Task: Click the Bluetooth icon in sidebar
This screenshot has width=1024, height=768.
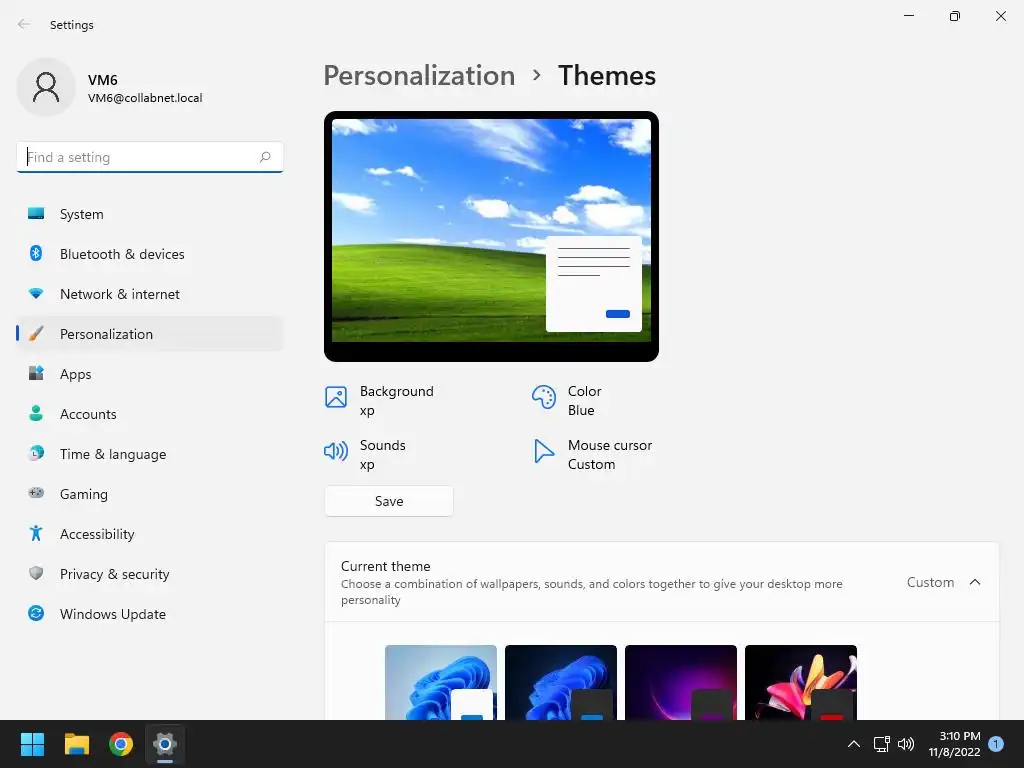Action: [36, 253]
